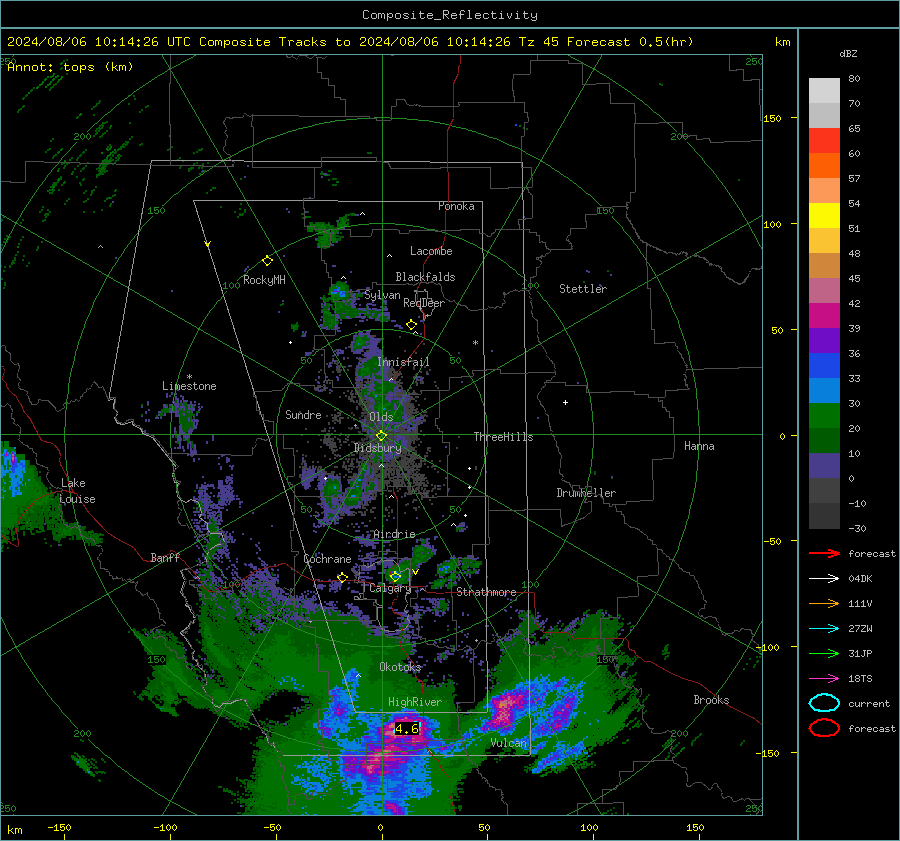
Task: Click the yellow diamond marker above Calgary
Action: click(x=395, y=576)
